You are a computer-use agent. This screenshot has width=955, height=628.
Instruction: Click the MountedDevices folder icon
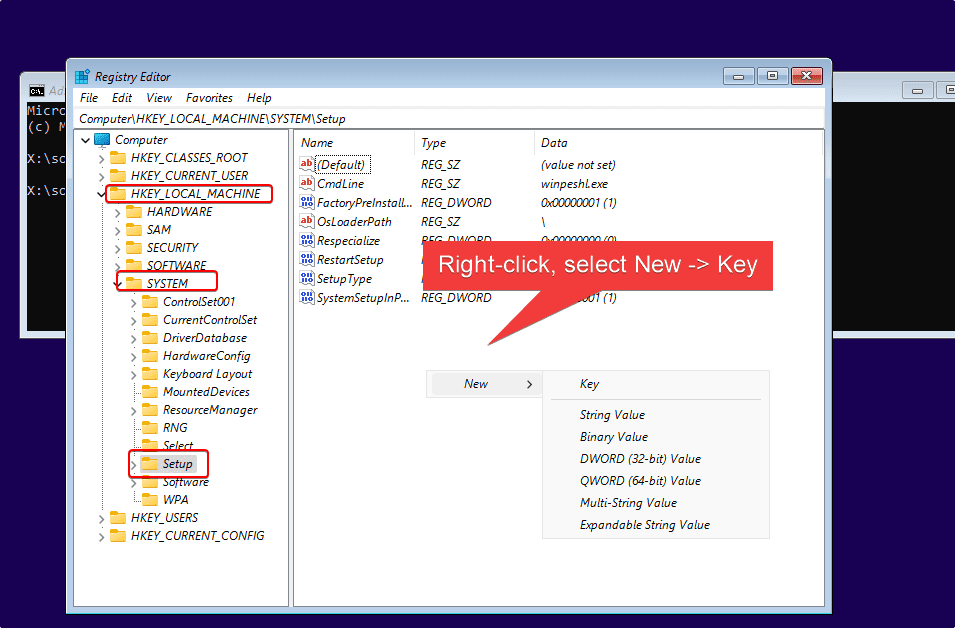(149, 392)
